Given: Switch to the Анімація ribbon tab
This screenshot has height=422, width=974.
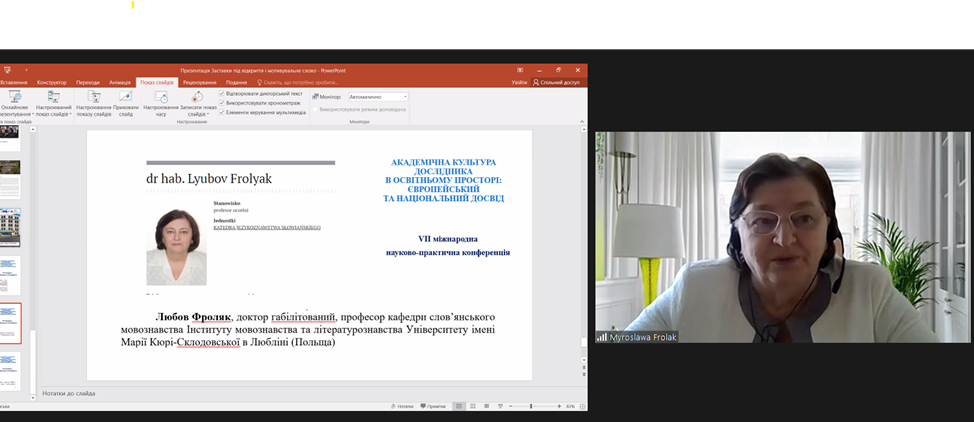Looking at the screenshot, I should click(119, 82).
